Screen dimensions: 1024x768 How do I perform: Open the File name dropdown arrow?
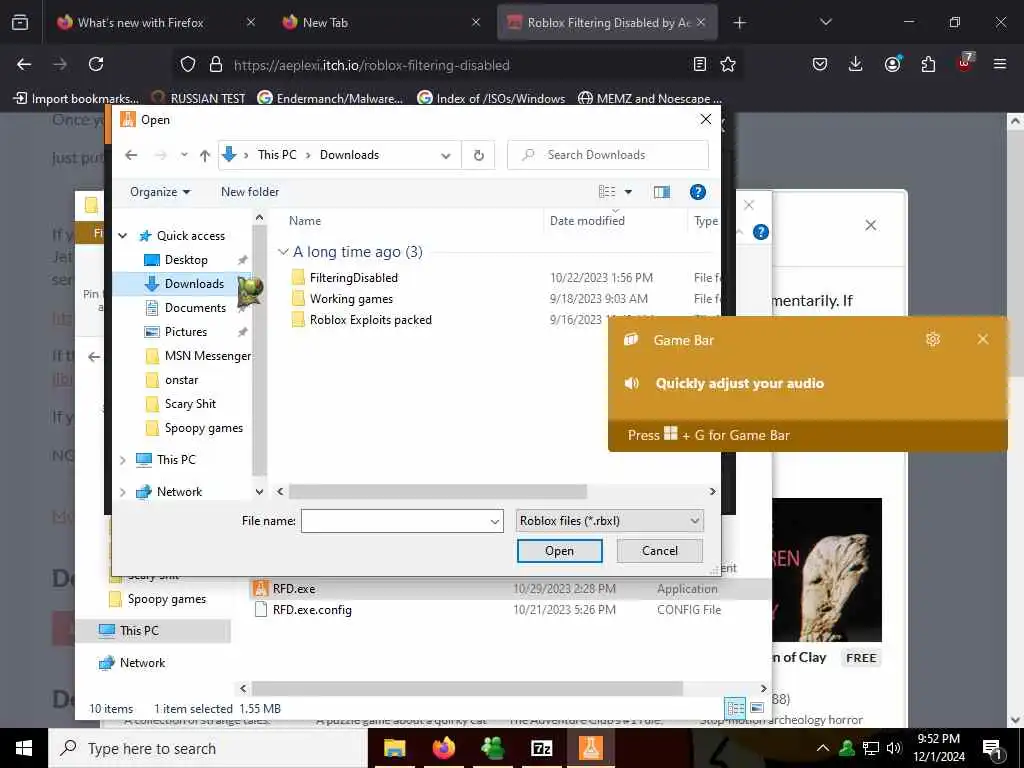(x=494, y=521)
